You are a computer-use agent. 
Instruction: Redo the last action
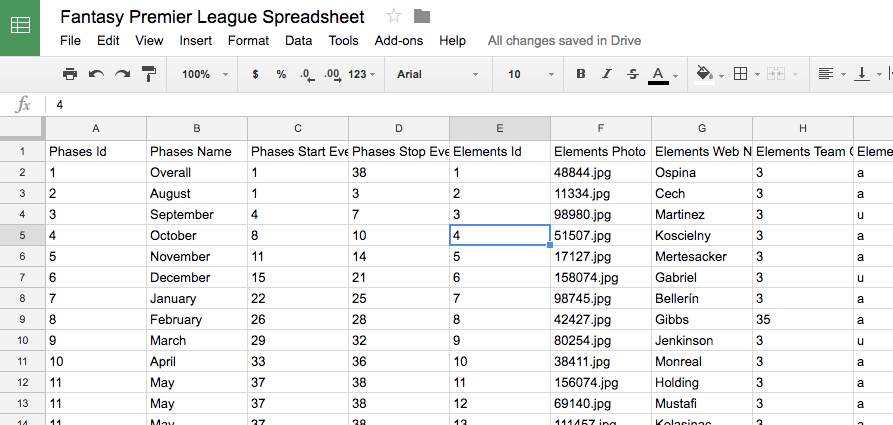click(x=122, y=74)
